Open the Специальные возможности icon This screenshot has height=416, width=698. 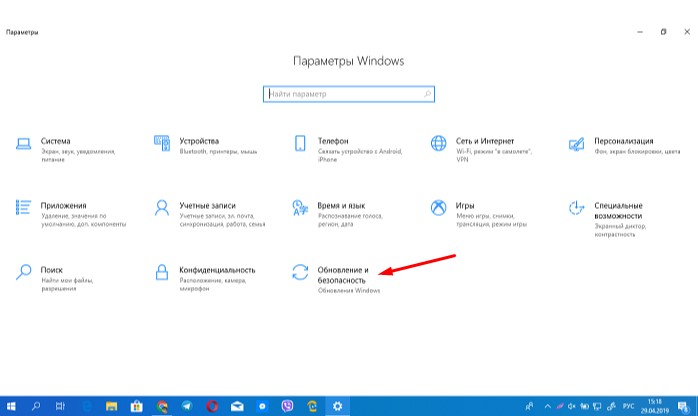click(576, 207)
